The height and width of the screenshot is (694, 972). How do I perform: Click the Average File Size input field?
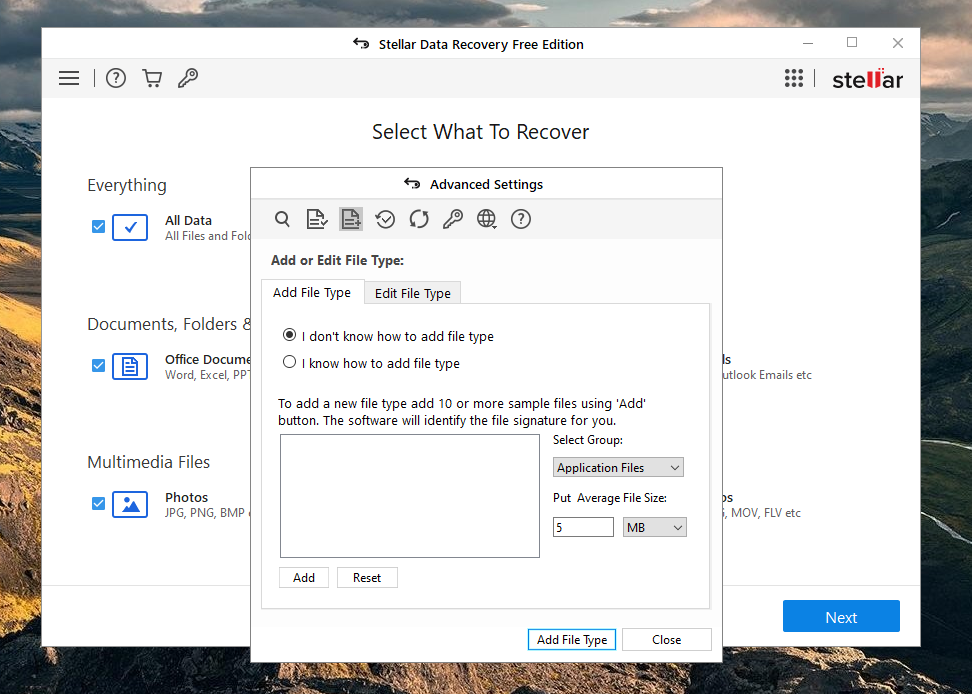(583, 527)
